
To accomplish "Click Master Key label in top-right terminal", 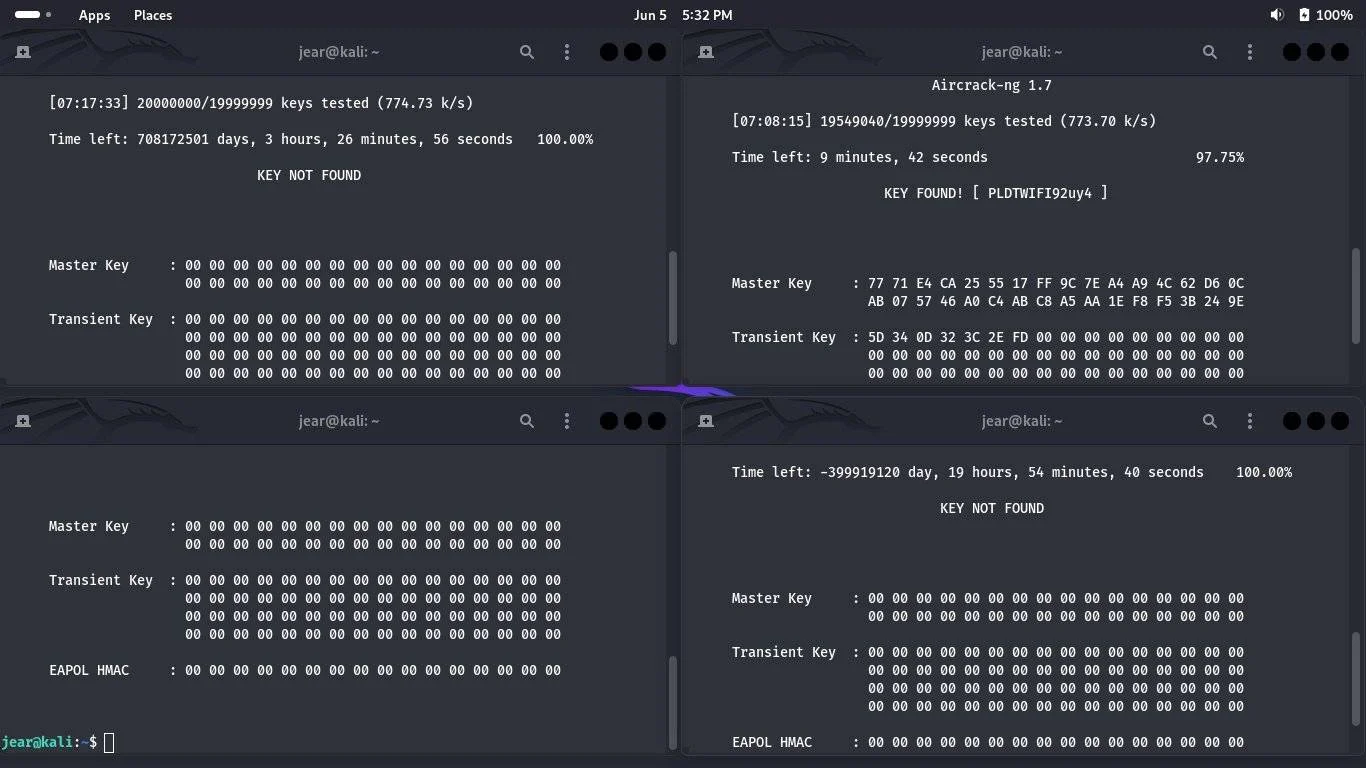I will 772,283.
